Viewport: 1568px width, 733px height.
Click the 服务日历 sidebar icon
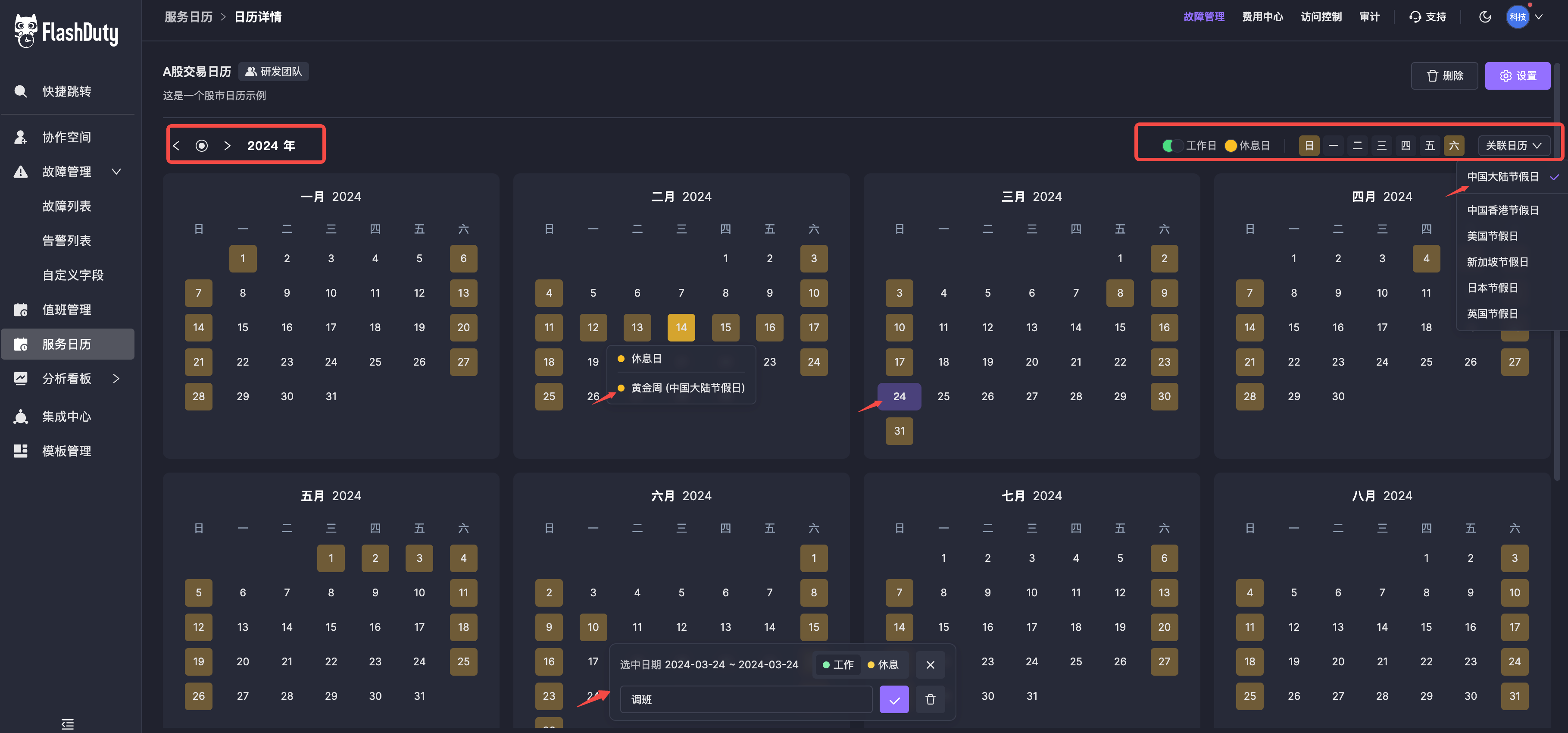click(x=21, y=345)
